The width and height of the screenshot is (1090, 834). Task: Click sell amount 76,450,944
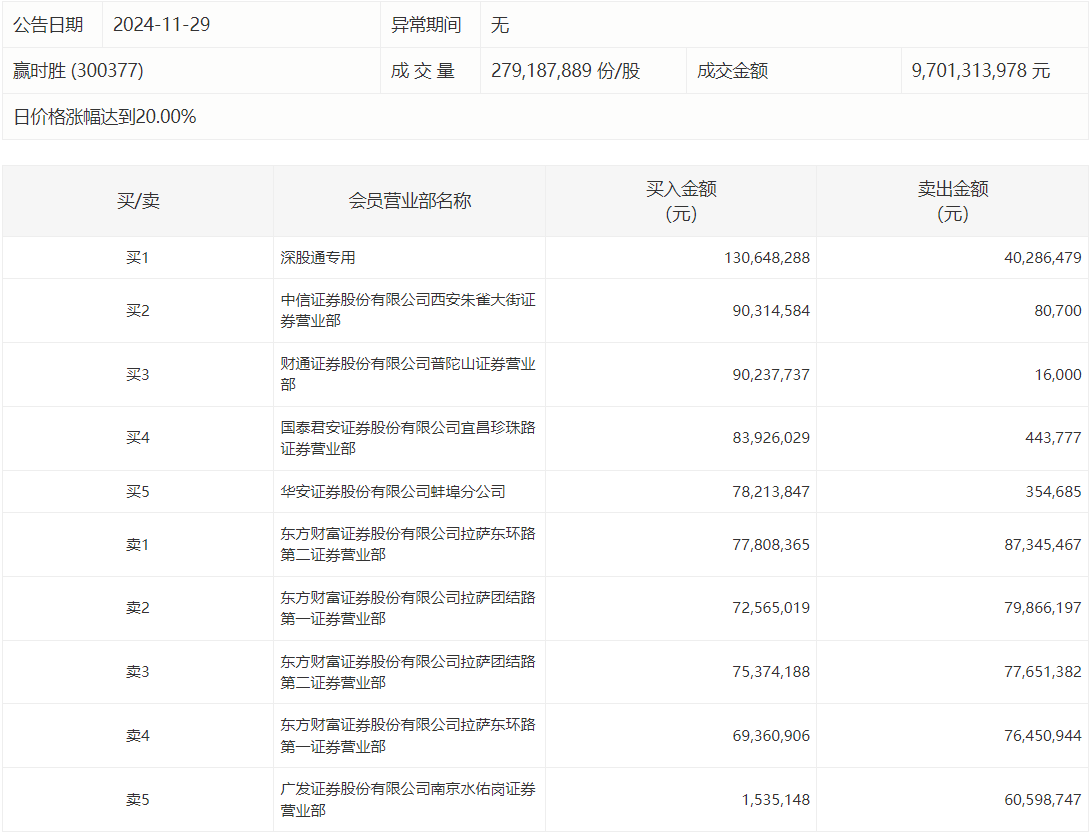coord(1043,736)
